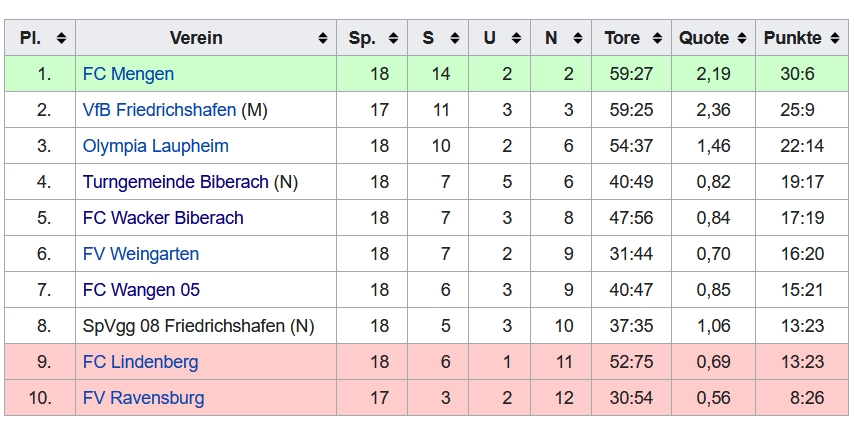Visit FV Ravensburg page link
Screen dimensions: 860x422
click(x=144, y=398)
